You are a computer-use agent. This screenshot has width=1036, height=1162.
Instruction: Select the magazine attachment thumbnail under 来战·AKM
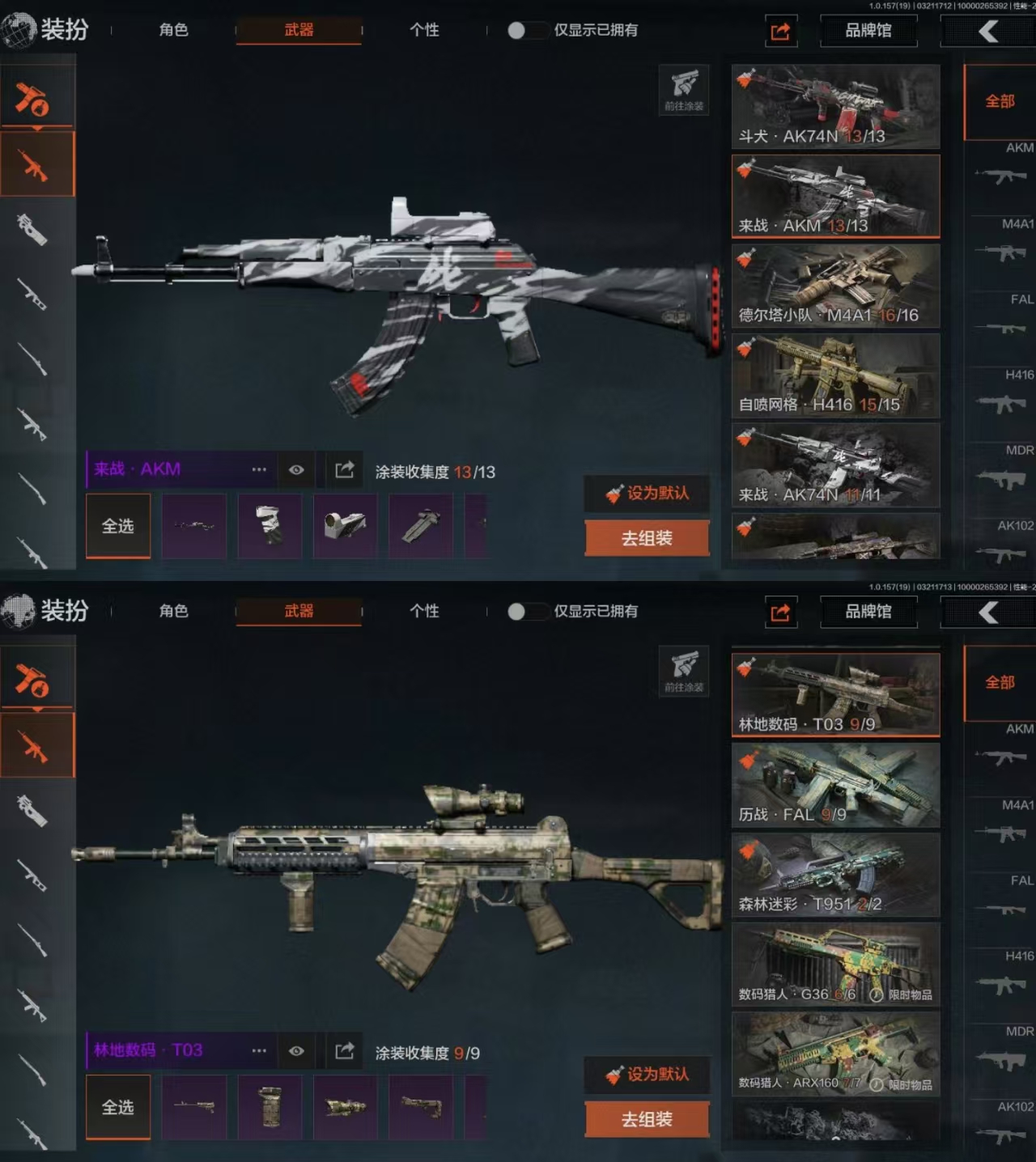pyautogui.click(x=270, y=526)
